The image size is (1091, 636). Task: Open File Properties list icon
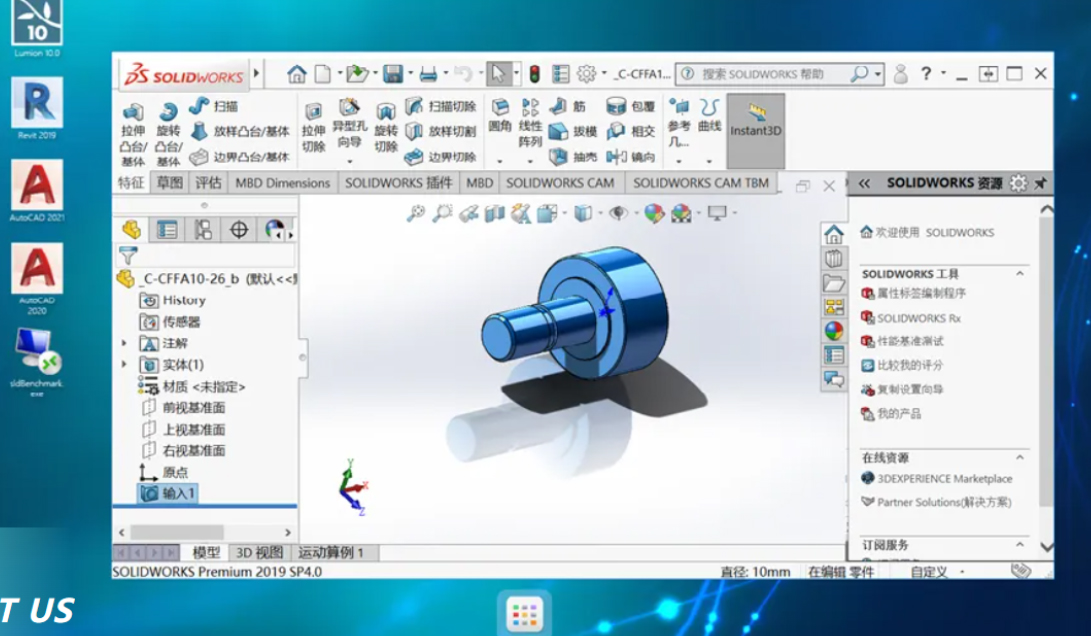[x=561, y=74]
